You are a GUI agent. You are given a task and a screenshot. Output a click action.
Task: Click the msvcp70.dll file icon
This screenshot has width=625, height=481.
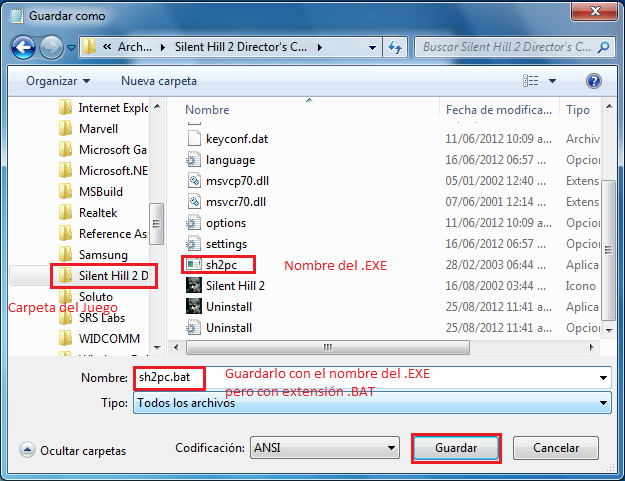pos(194,181)
